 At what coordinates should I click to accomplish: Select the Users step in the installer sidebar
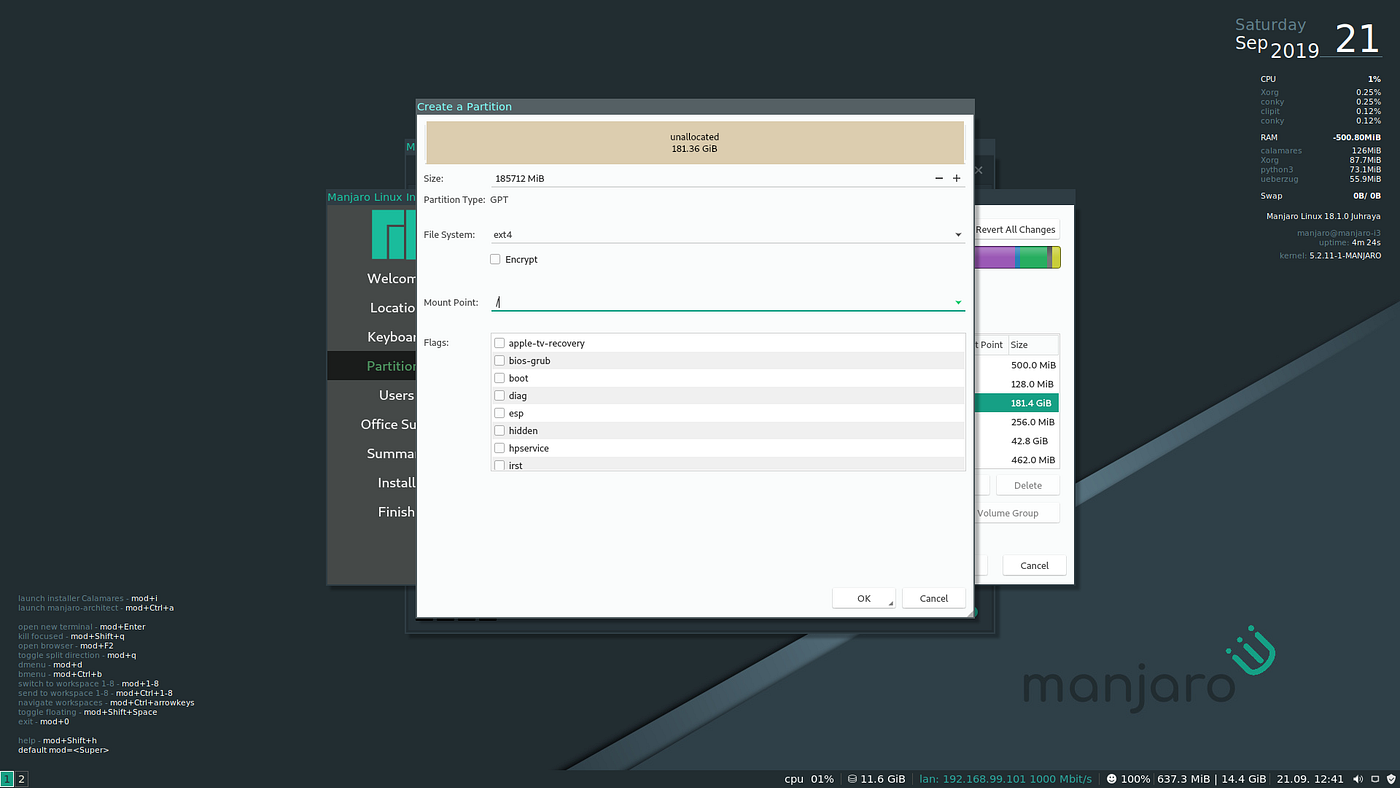pos(396,395)
